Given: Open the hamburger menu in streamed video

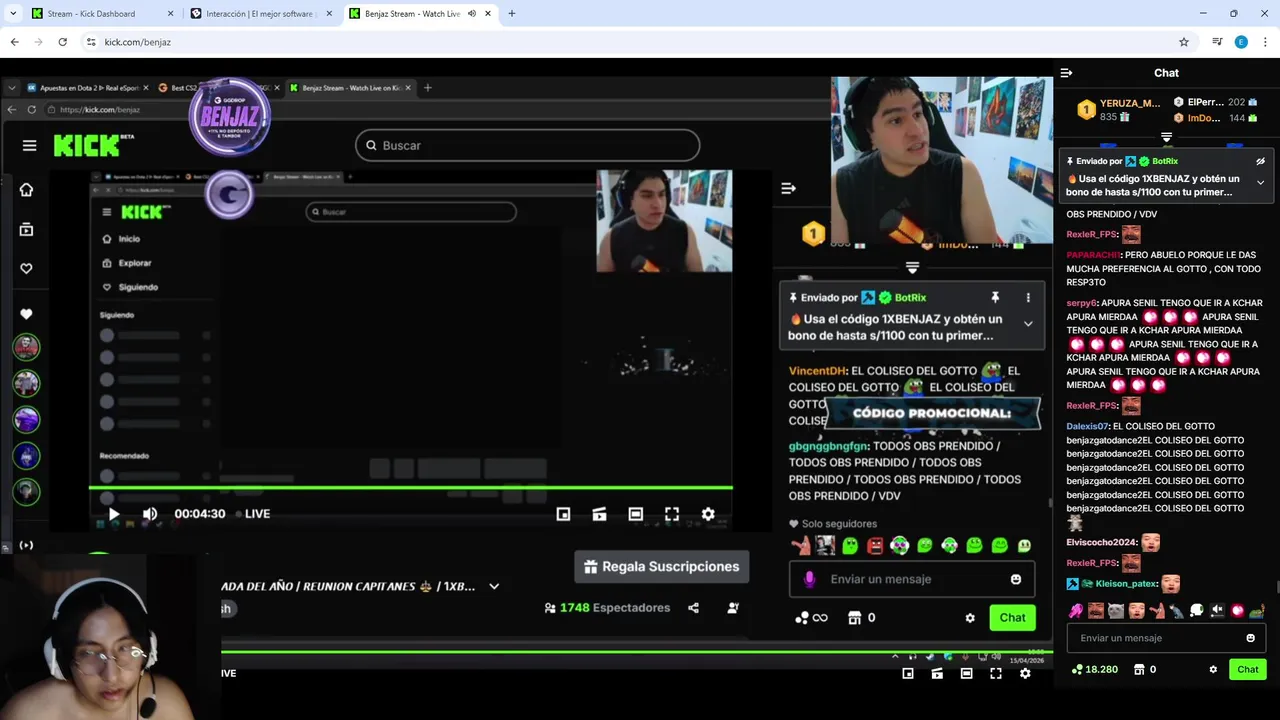Looking at the screenshot, I should tap(29, 145).
